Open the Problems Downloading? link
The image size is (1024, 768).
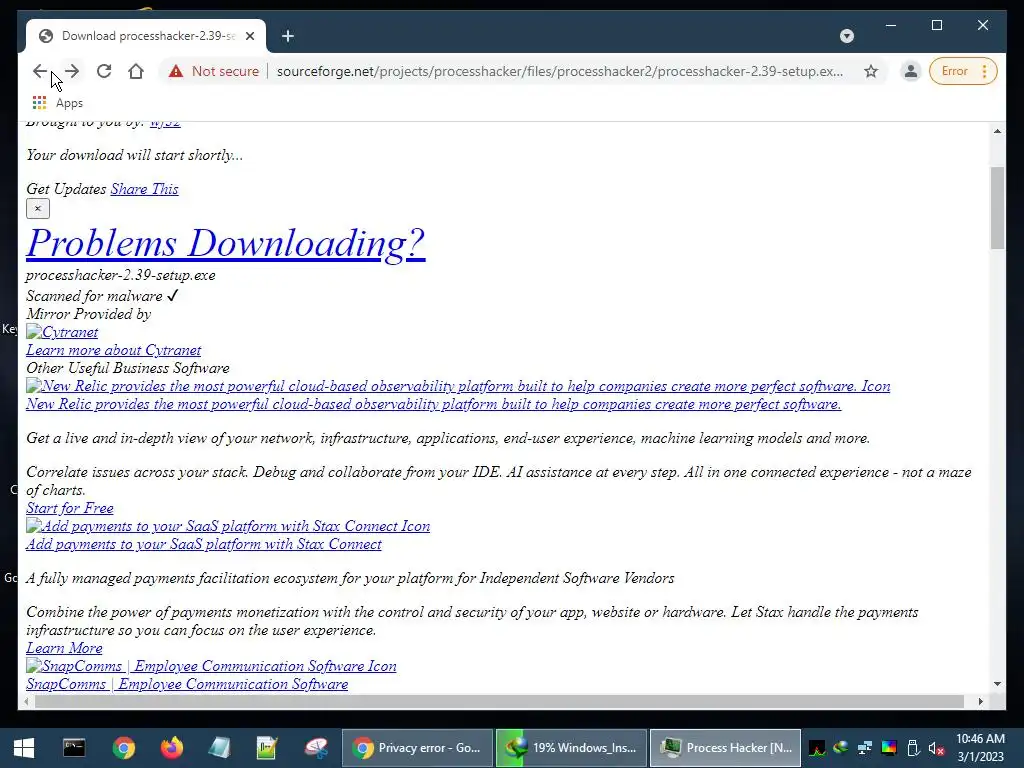click(x=225, y=243)
